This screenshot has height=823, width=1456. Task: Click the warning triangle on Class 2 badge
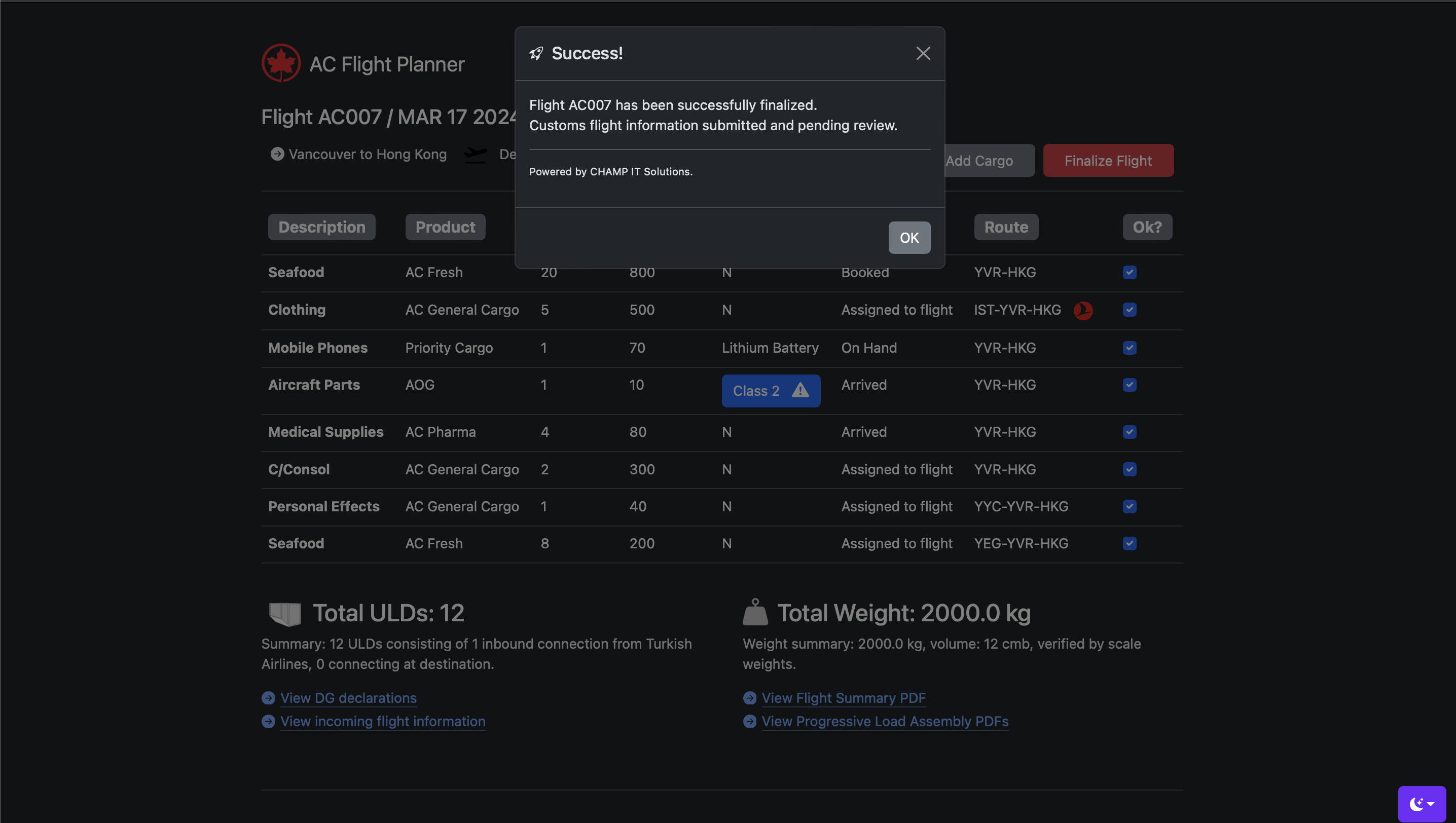(x=800, y=391)
